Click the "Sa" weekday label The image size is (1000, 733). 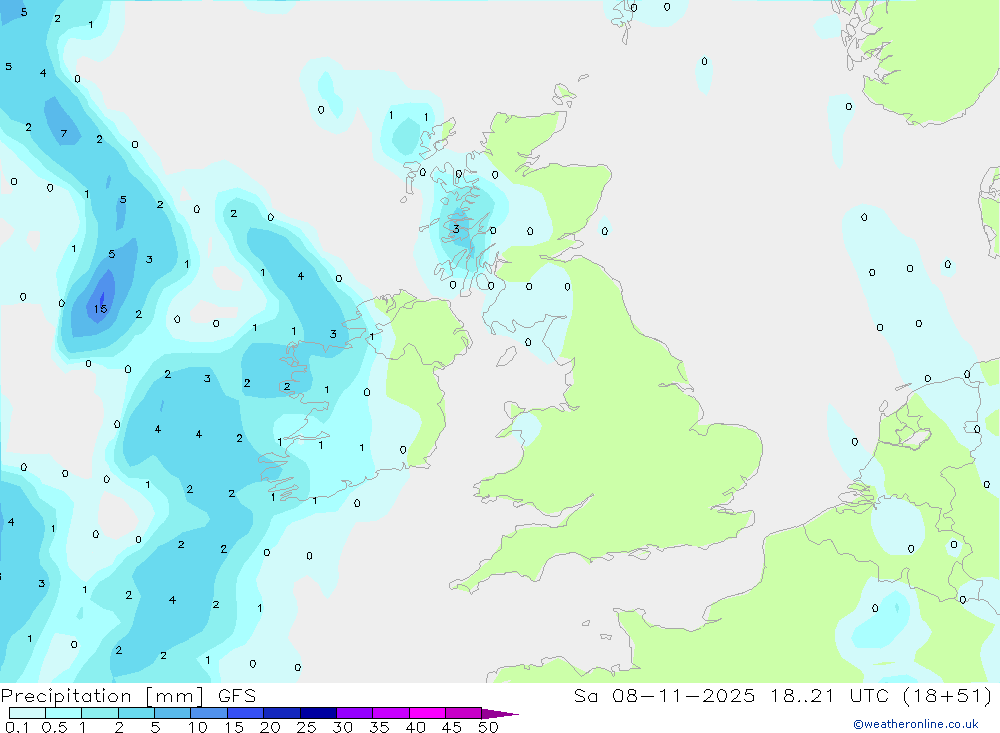585,696
